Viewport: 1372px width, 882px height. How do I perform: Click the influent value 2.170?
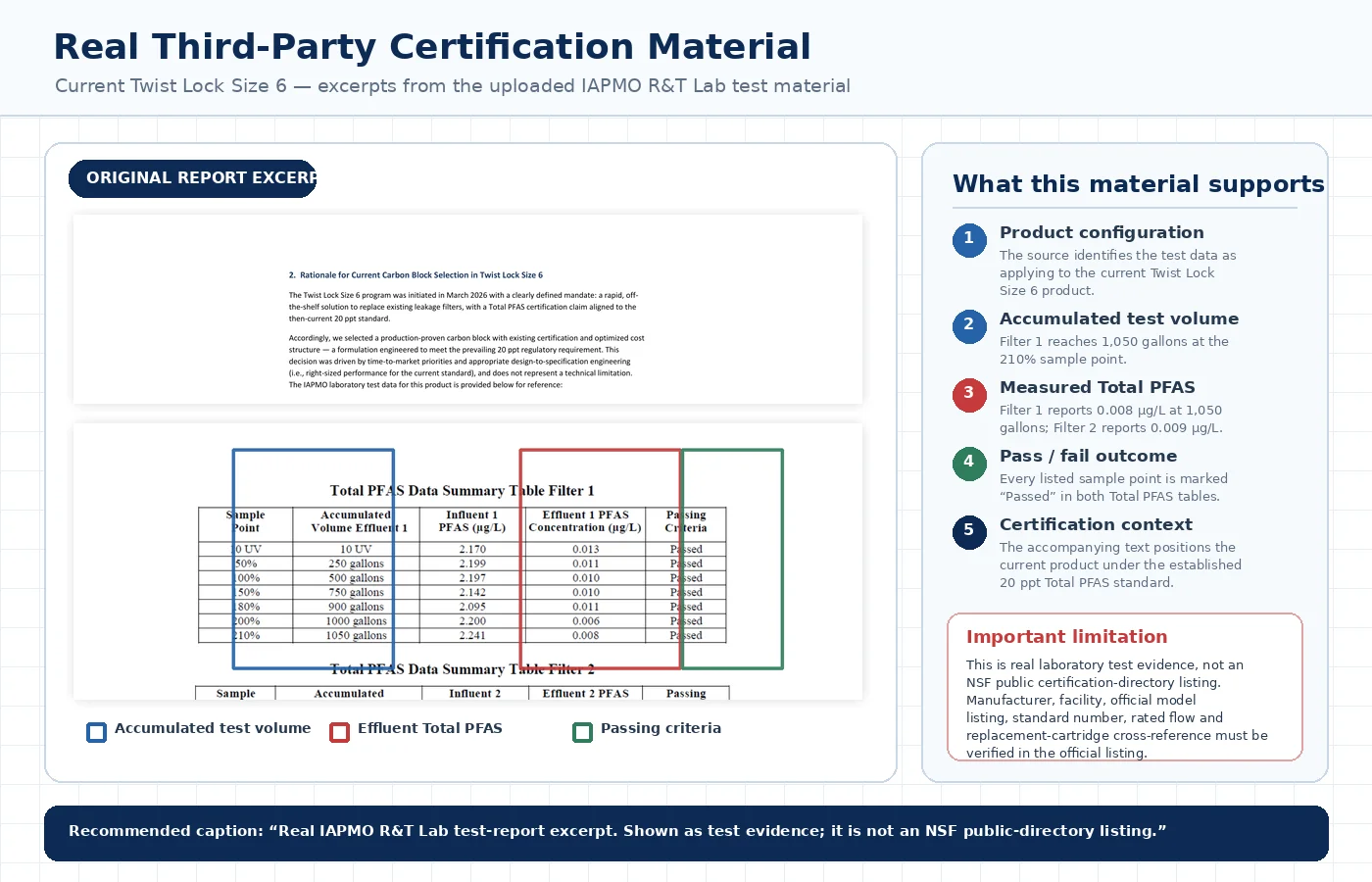click(472, 550)
